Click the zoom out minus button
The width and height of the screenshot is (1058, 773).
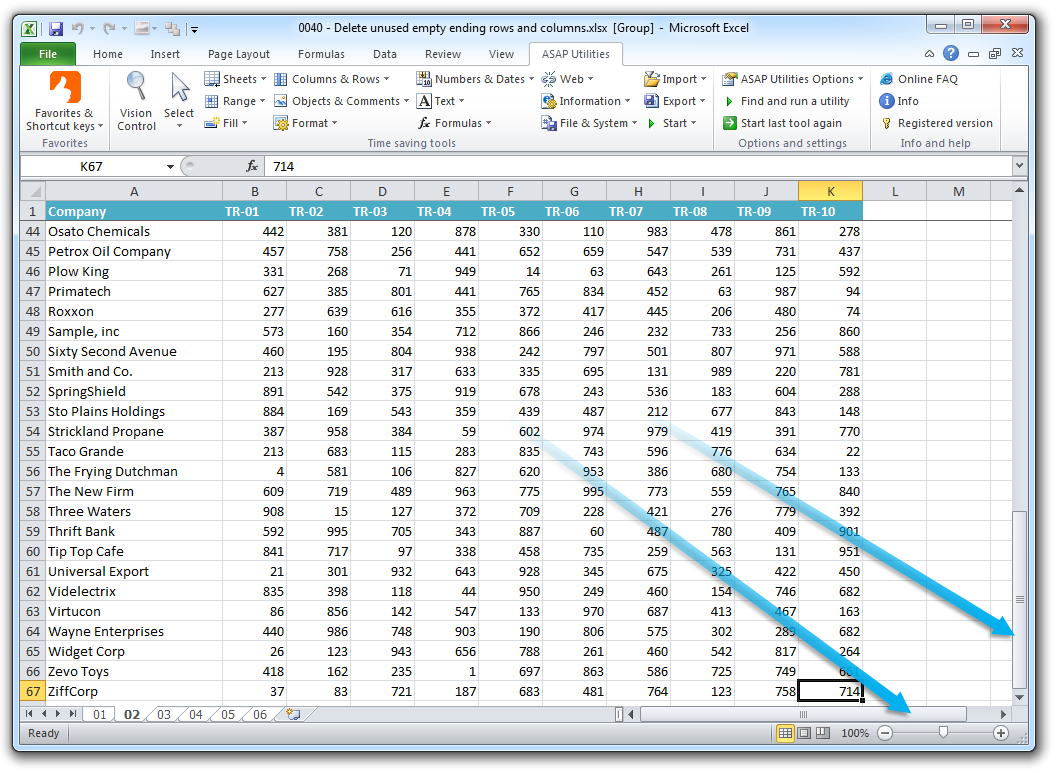point(885,733)
